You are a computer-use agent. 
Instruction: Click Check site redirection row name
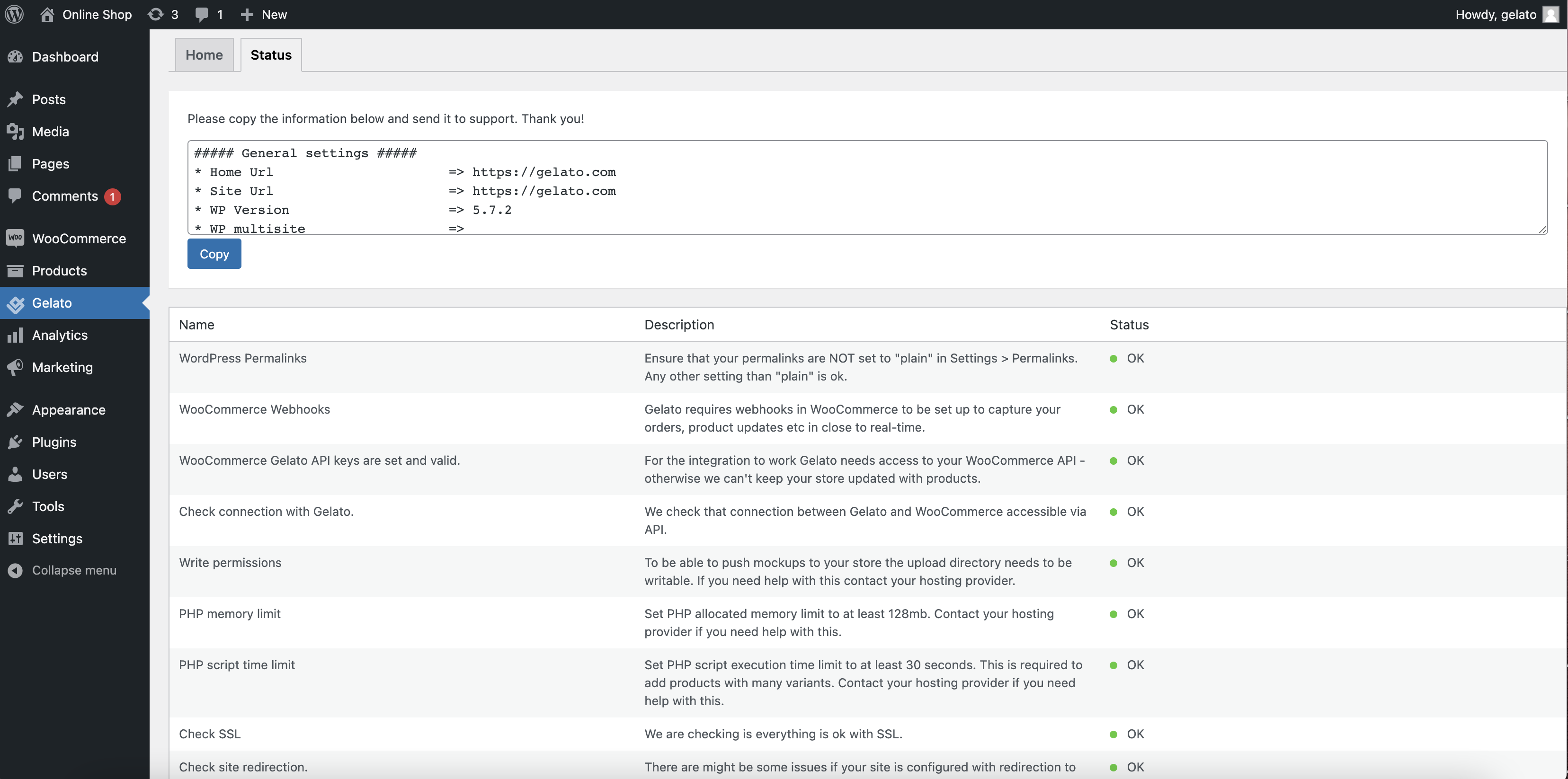[243, 768]
